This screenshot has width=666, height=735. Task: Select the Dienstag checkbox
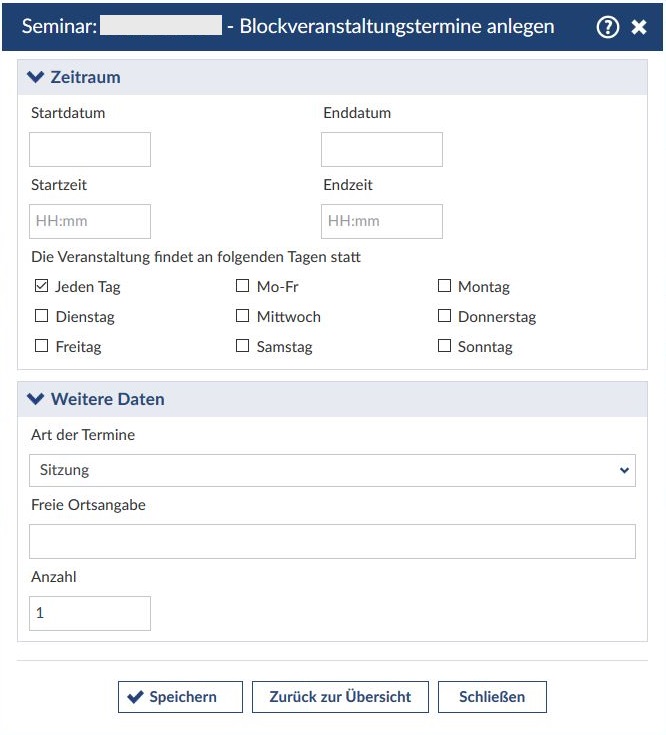(x=42, y=317)
